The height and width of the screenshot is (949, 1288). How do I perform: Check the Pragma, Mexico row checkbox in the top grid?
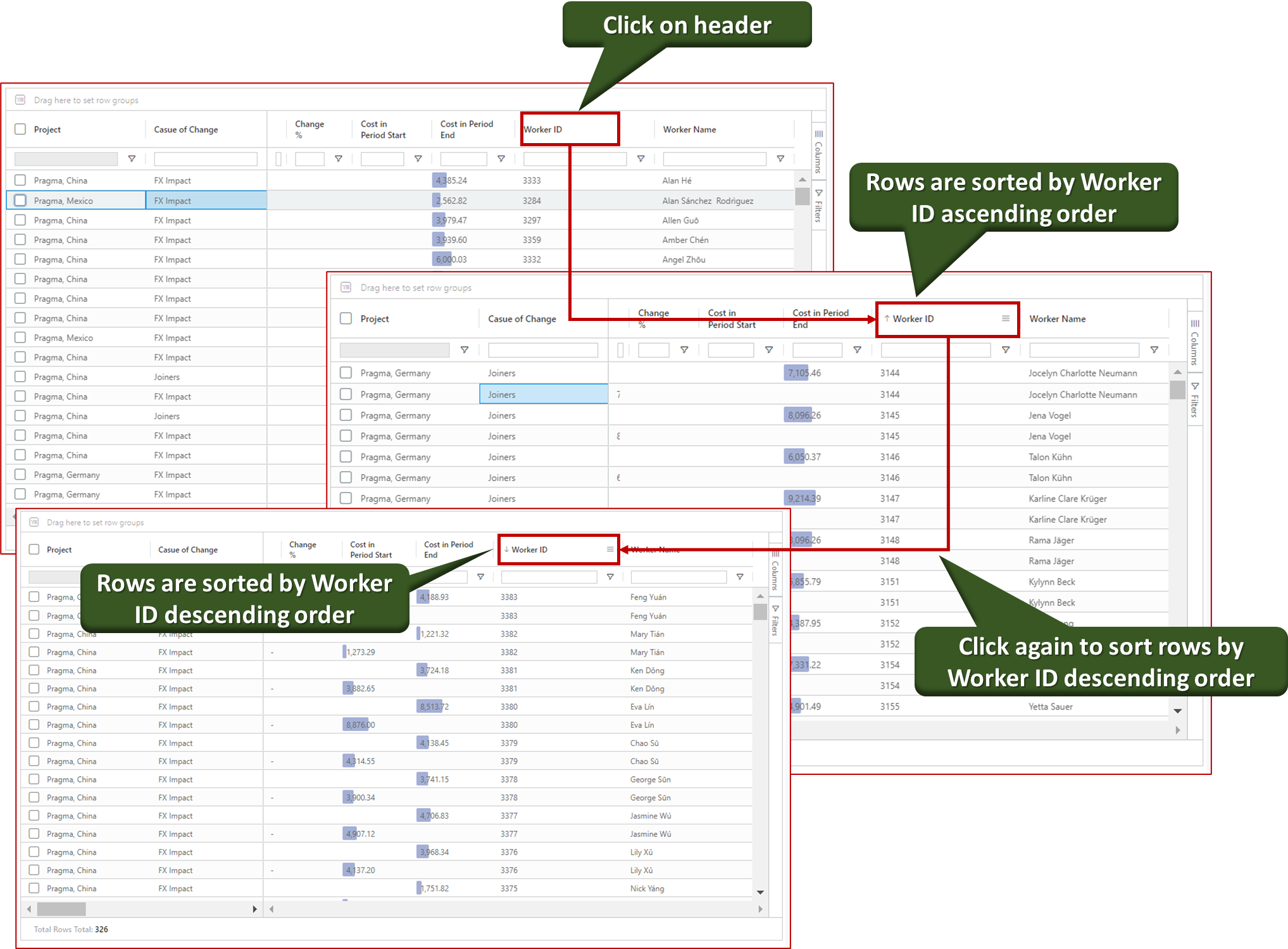click(20, 201)
